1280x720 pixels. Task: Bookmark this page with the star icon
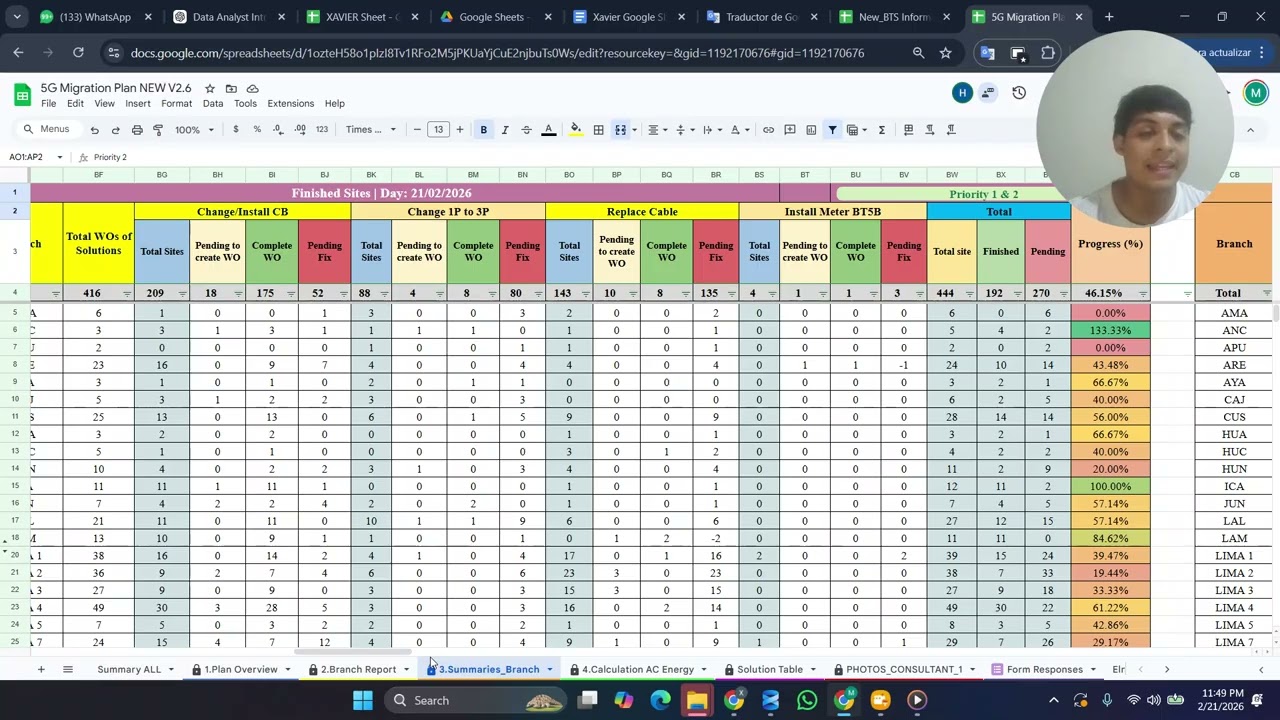pyautogui.click(x=945, y=53)
